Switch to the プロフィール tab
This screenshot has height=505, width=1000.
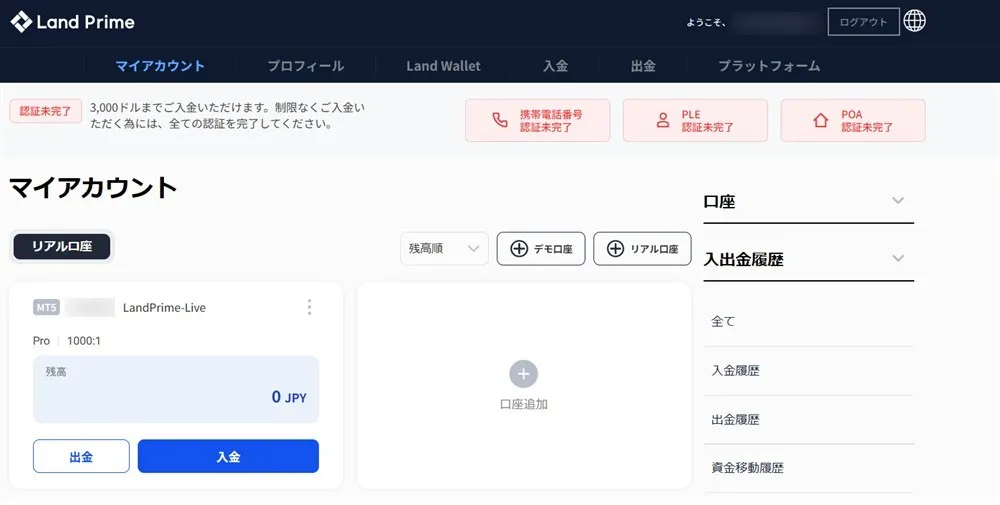(305, 66)
